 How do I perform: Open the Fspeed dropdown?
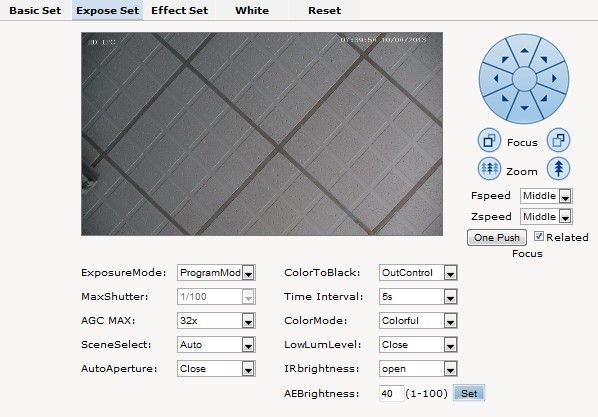[546, 196]
